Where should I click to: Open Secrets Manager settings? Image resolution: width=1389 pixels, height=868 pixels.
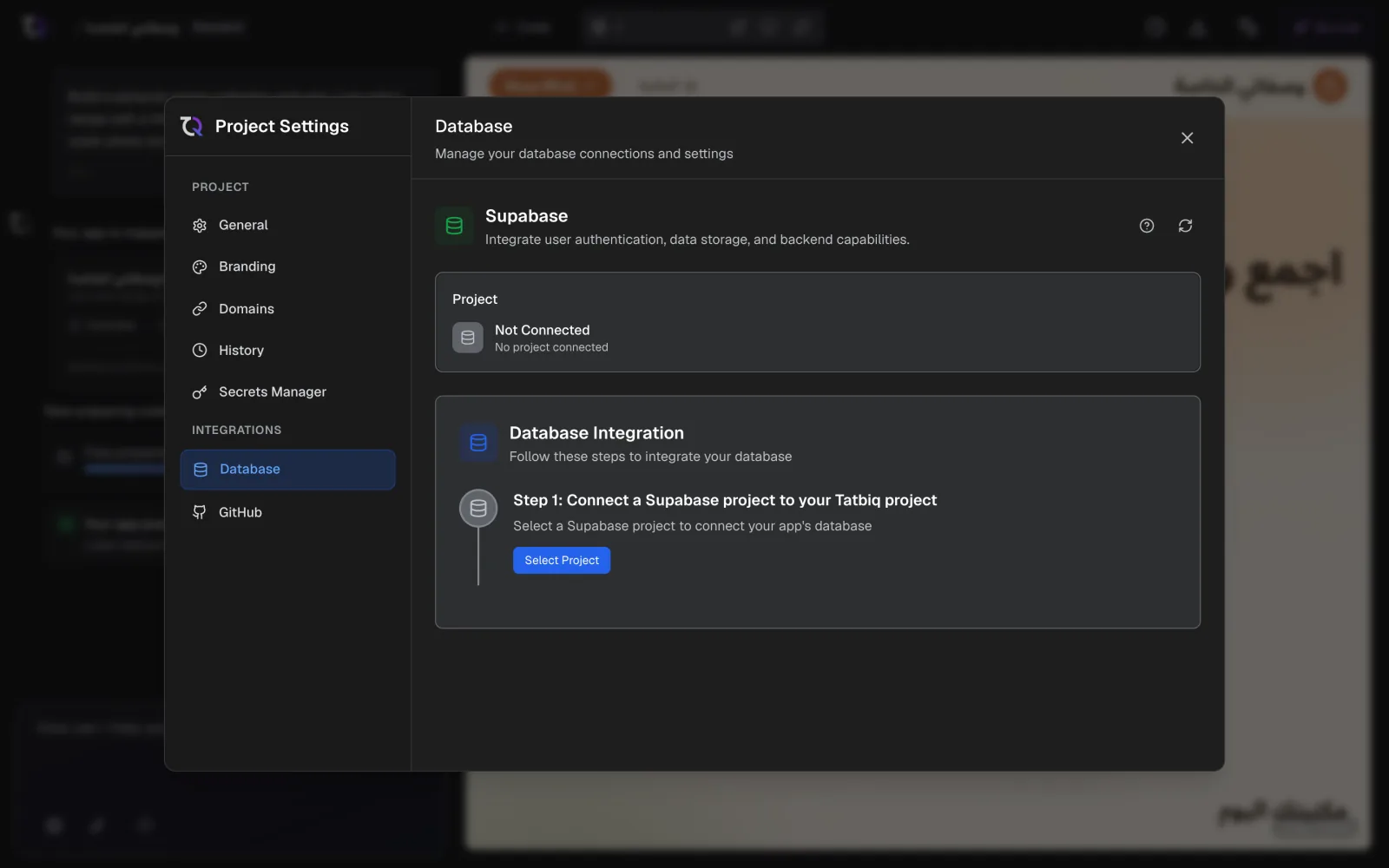287,392
